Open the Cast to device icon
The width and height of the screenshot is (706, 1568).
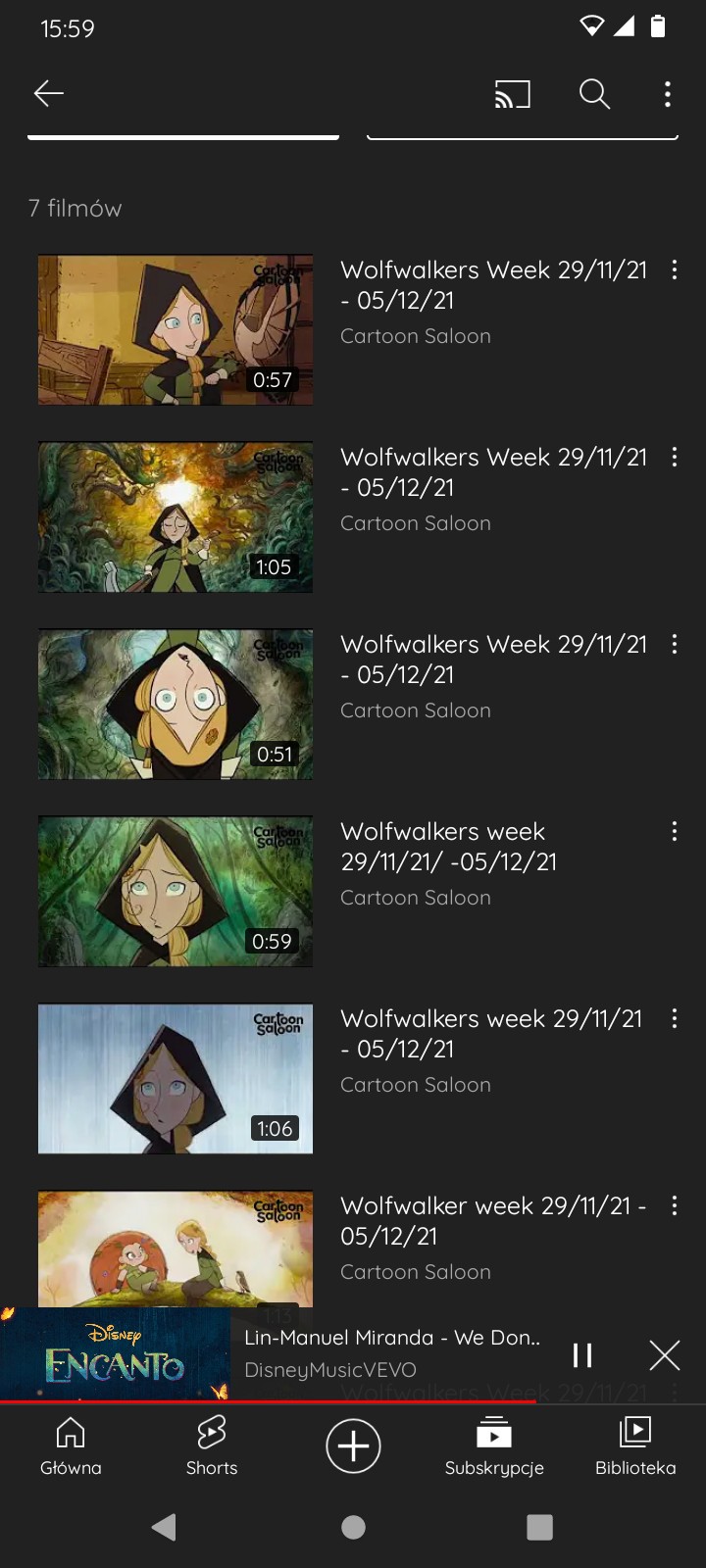coord(512,94)
